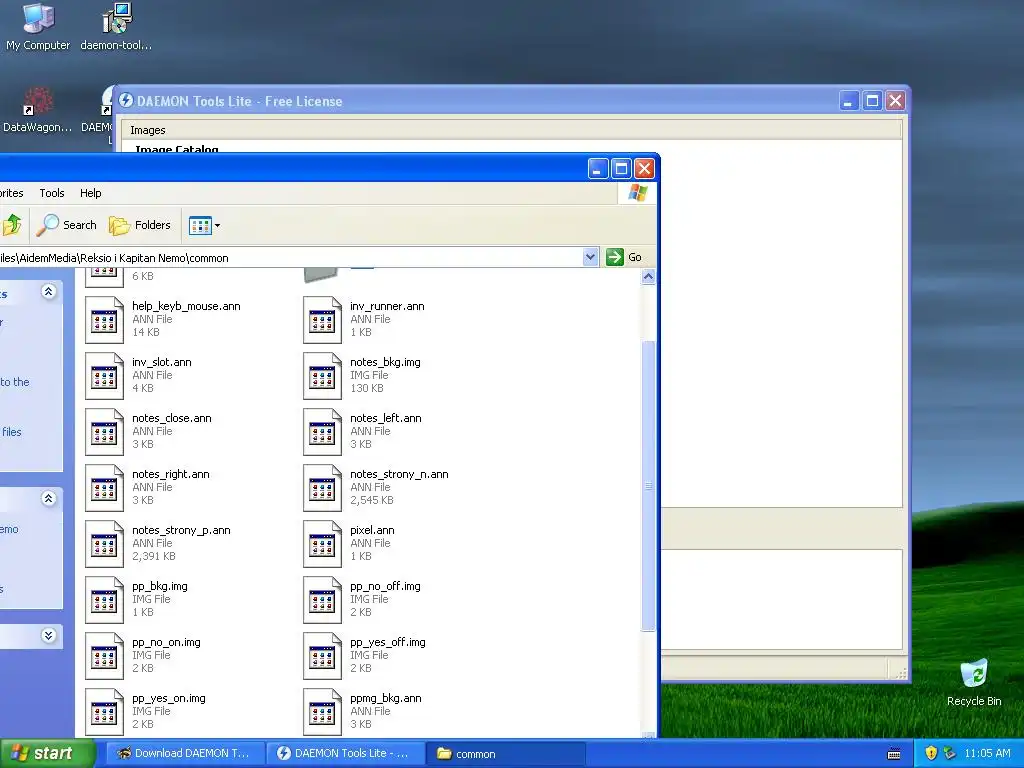The height and width of the screenshot is (768, 1024).
Task: Select the pp_no_off.img file icon
Action: pyautogui.click(x=323, y=601)
